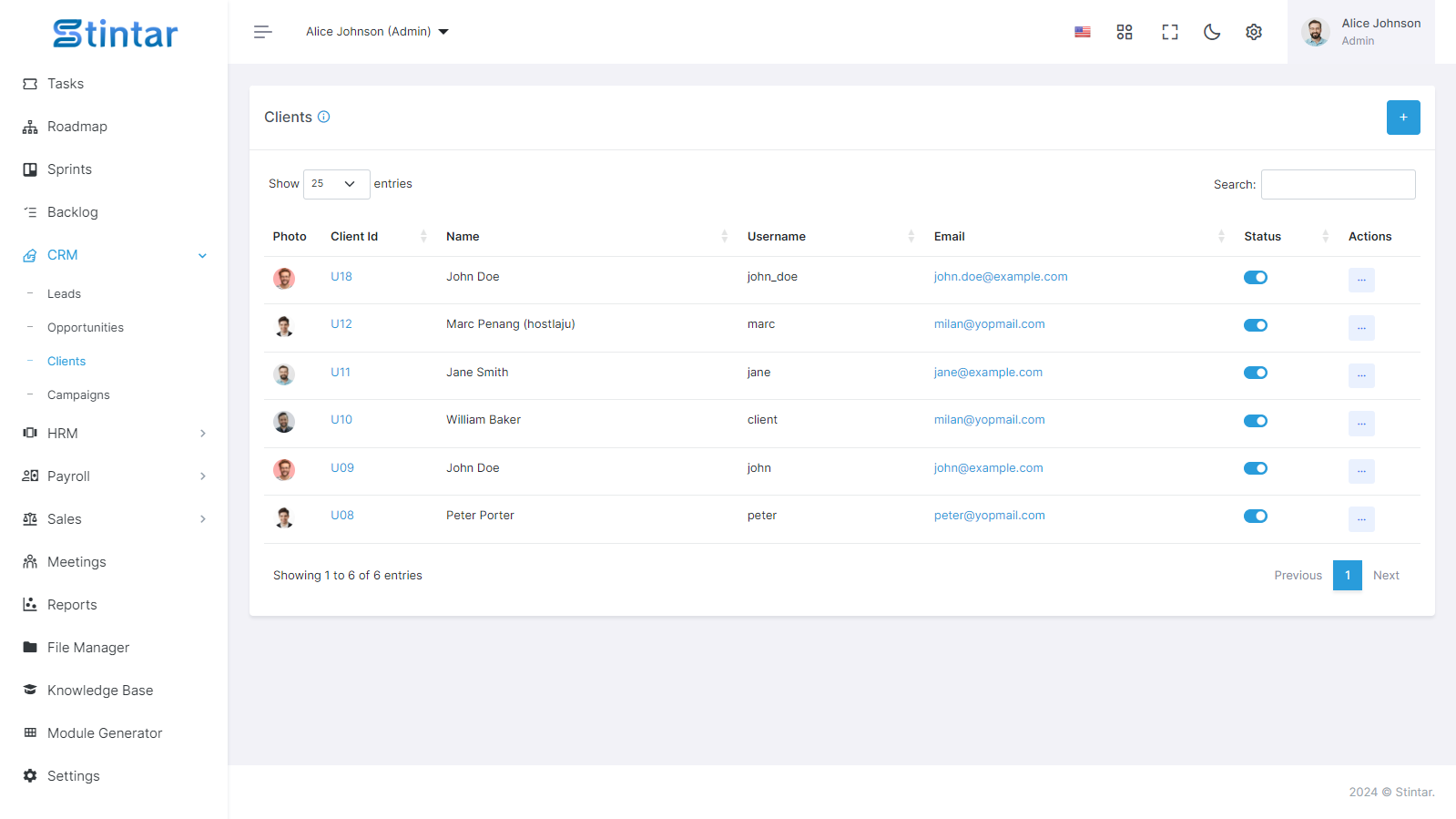Select page 1 in pagination

pyautogui.click(x=1348, y=576)
